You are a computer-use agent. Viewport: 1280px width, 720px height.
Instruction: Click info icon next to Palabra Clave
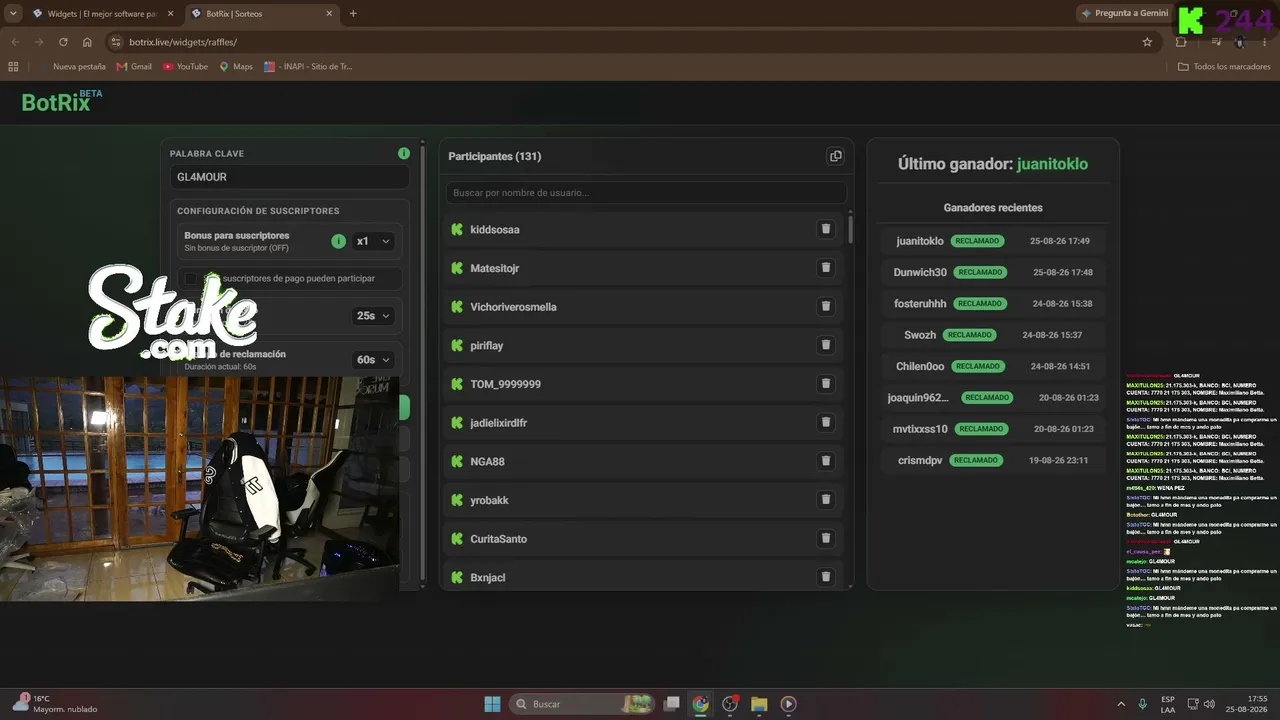click(404, 154)
